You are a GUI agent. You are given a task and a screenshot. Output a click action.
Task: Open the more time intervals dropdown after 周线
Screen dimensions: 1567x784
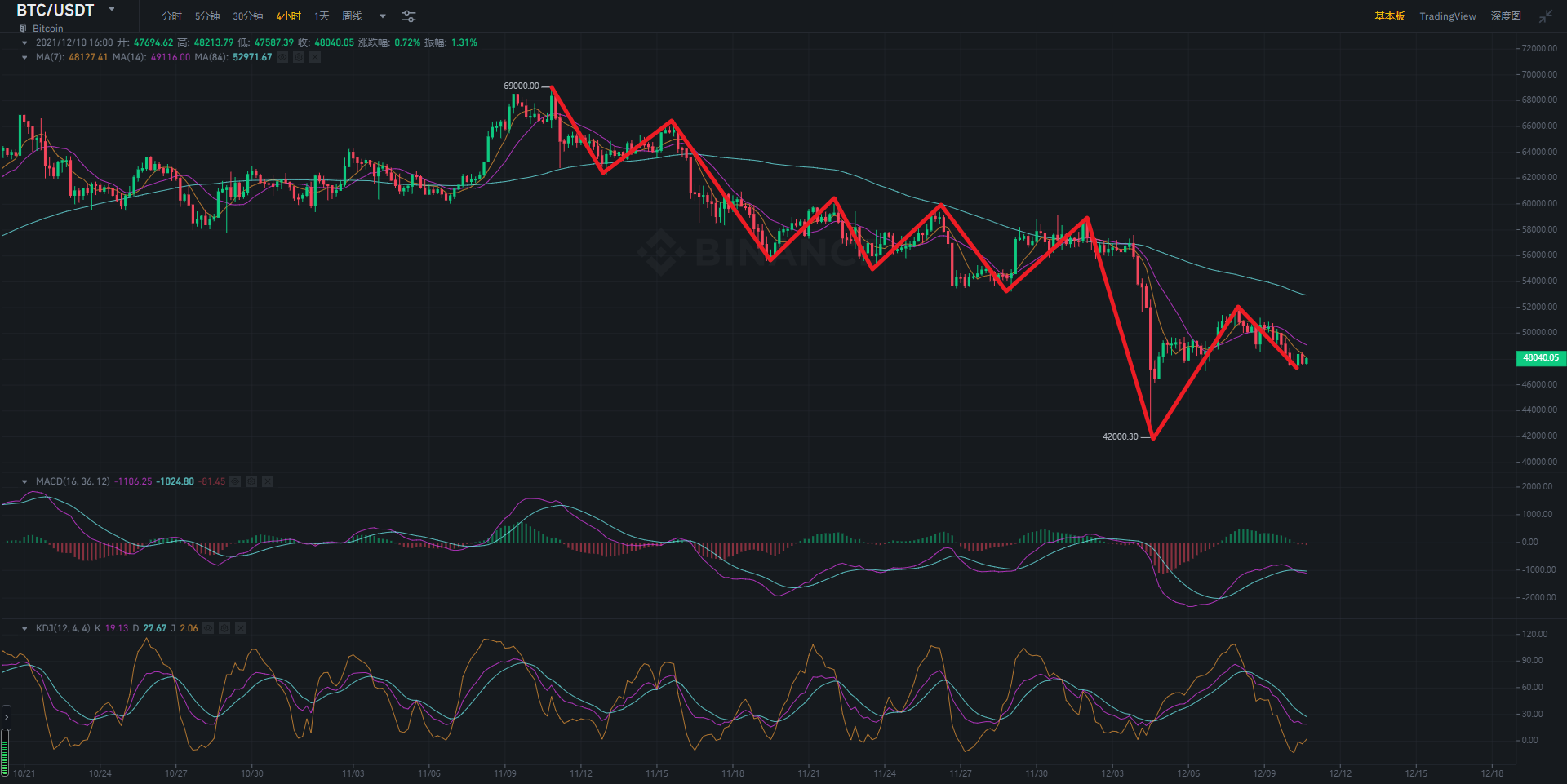tap(383, 16)
